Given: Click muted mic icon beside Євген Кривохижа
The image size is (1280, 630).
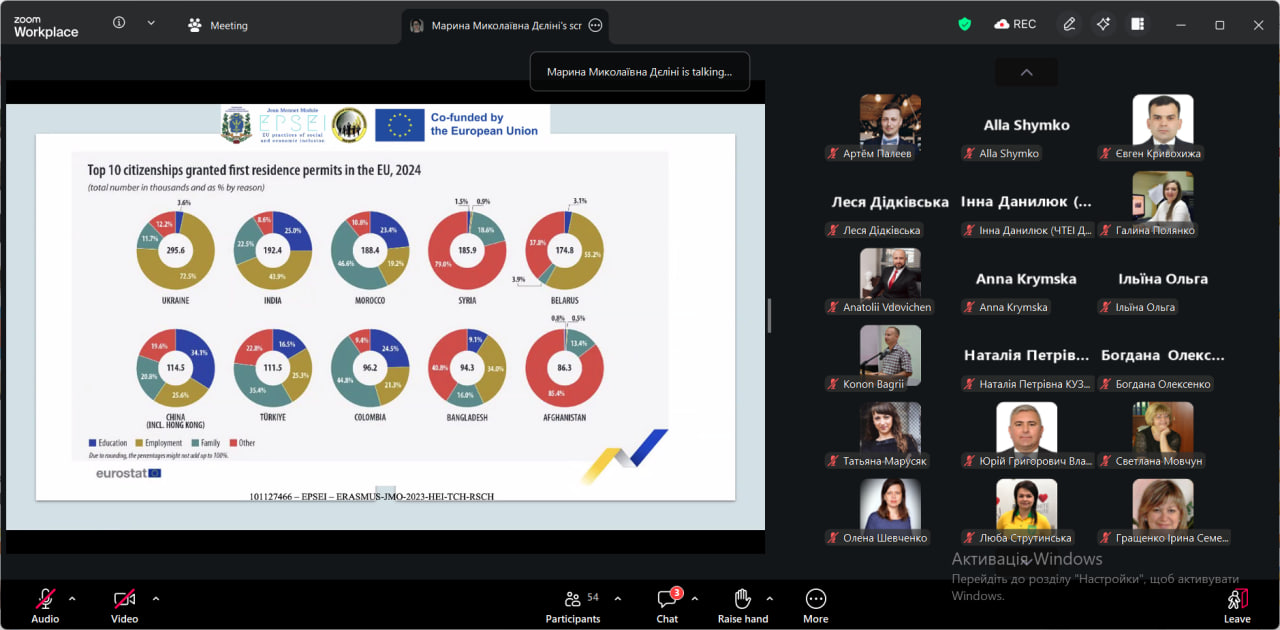Looking at the screenshot, I should pyautogui.click(x=1105, y=153).
